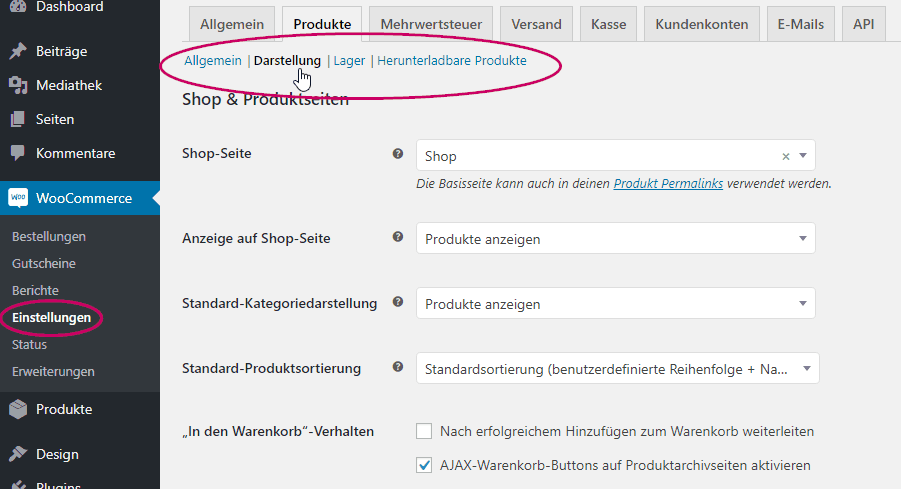The width and height of the screenshot is (901, 489).
Task: Select the Produkte settings tab
Action: coord(322,24)
